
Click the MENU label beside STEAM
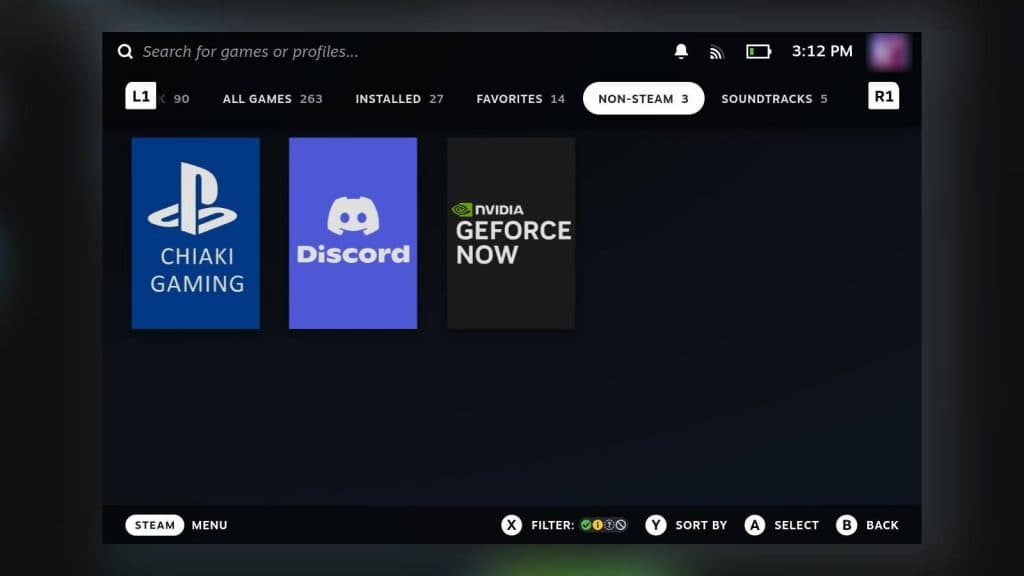coord(210,525)
